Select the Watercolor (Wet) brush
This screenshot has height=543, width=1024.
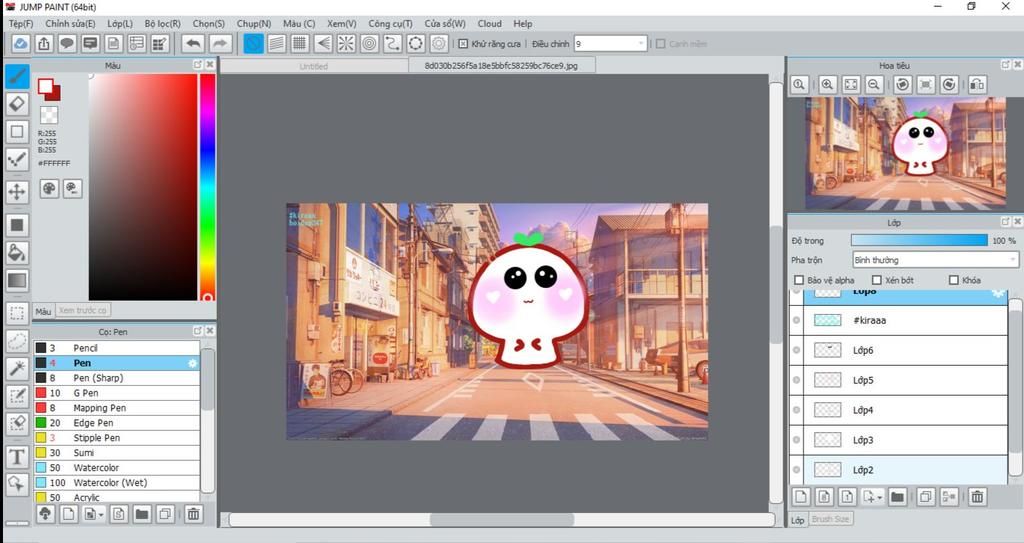pyautogui.click(x=117, y=482)
